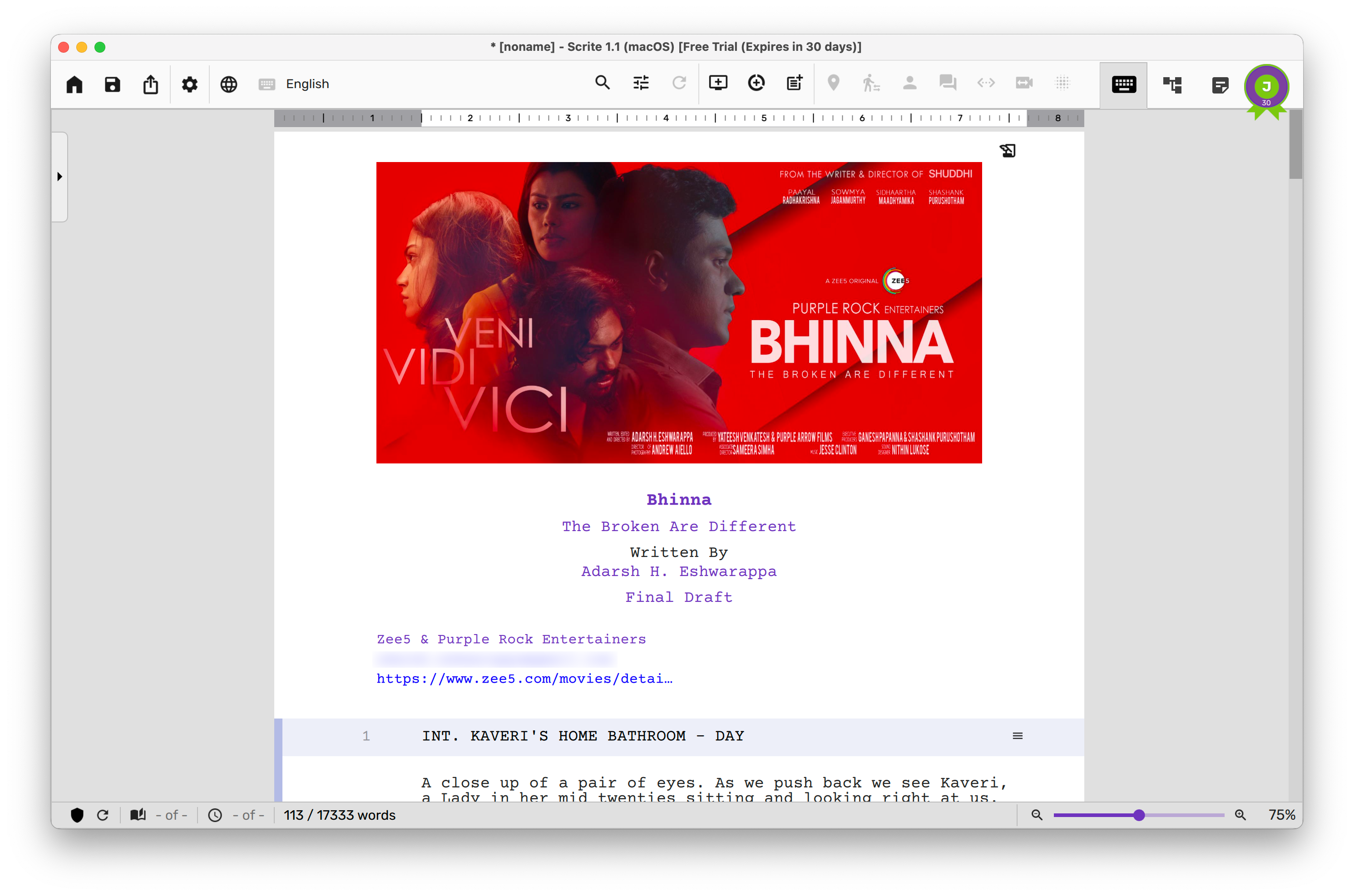Select the Shot camera icon

(x=1024, y=83)
